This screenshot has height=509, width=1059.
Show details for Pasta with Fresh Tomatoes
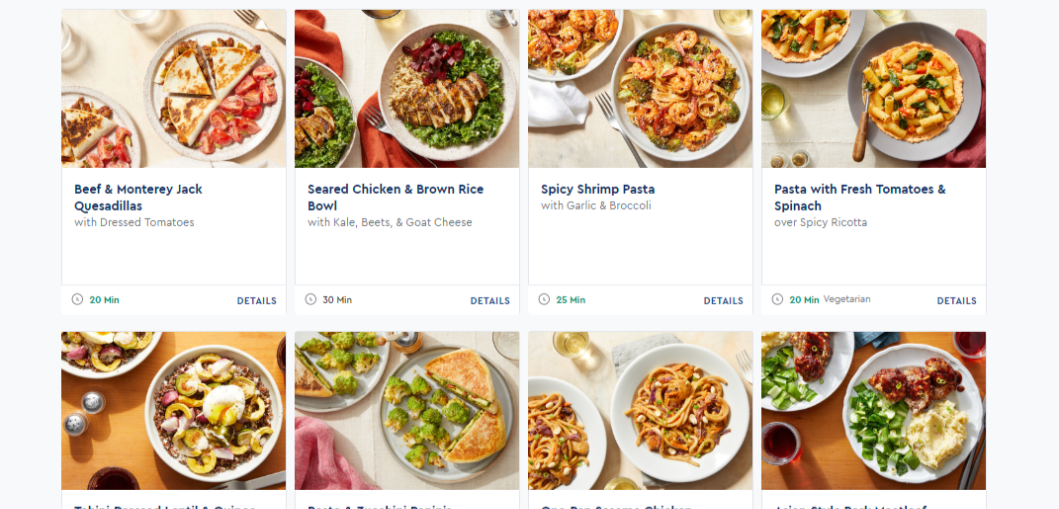point(956,301)
